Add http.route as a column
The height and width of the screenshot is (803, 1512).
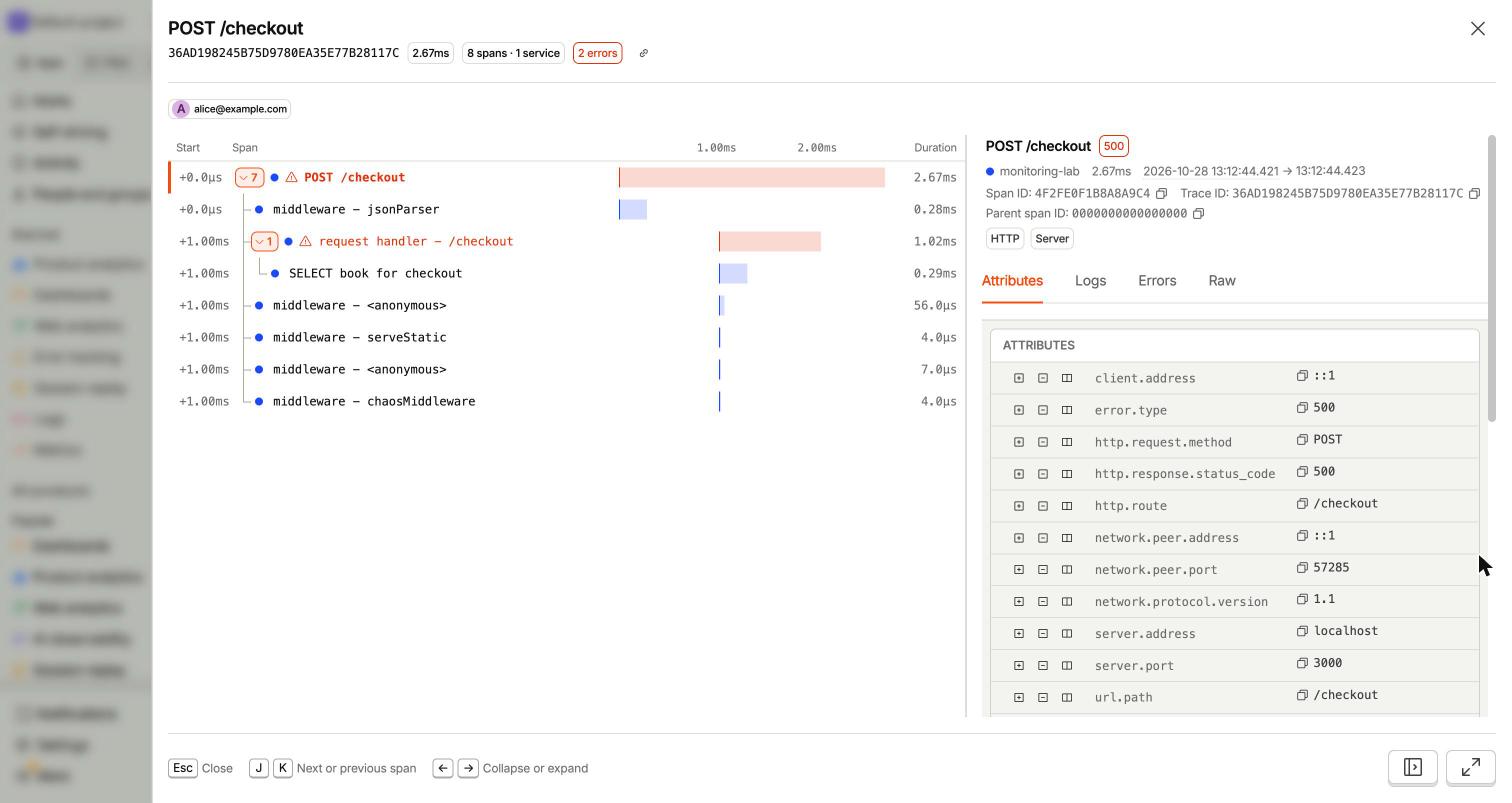pyautogui.click(x=1067, y=506)
